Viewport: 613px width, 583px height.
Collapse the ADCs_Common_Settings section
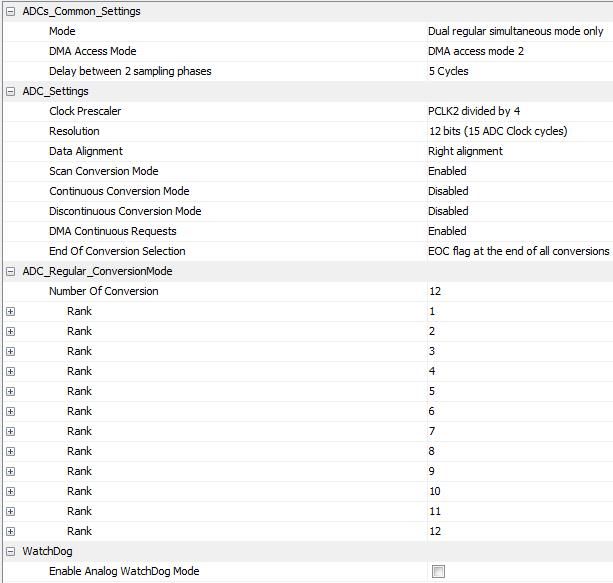(x=10, y=11)
